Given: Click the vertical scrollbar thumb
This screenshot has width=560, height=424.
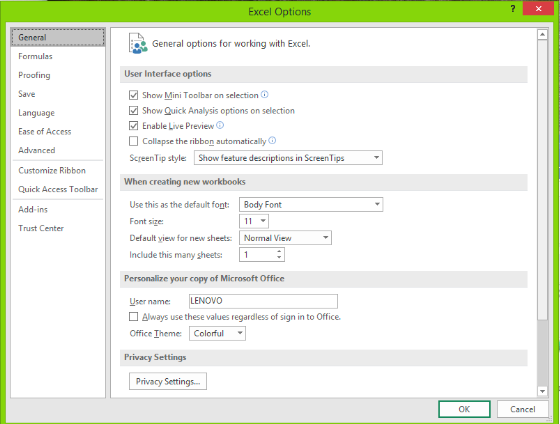Looking at the screenshot, I should 542,180.
